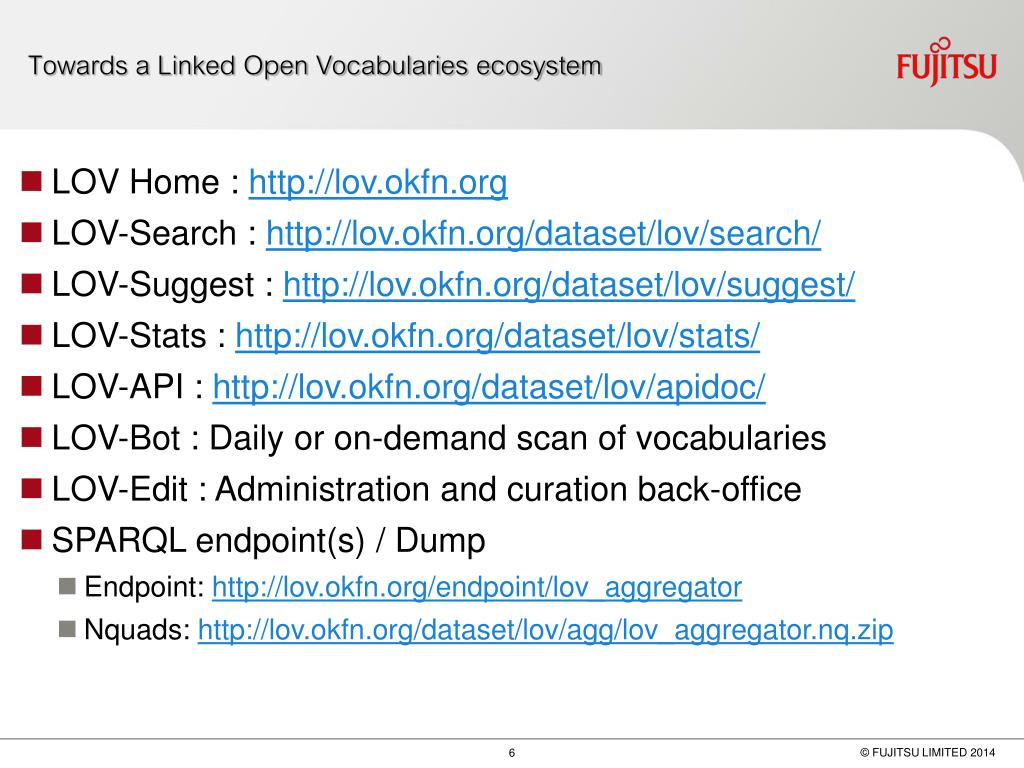Click the Fujitsu logo
This screenshot has height=768, width=1024.
(946, 63)
